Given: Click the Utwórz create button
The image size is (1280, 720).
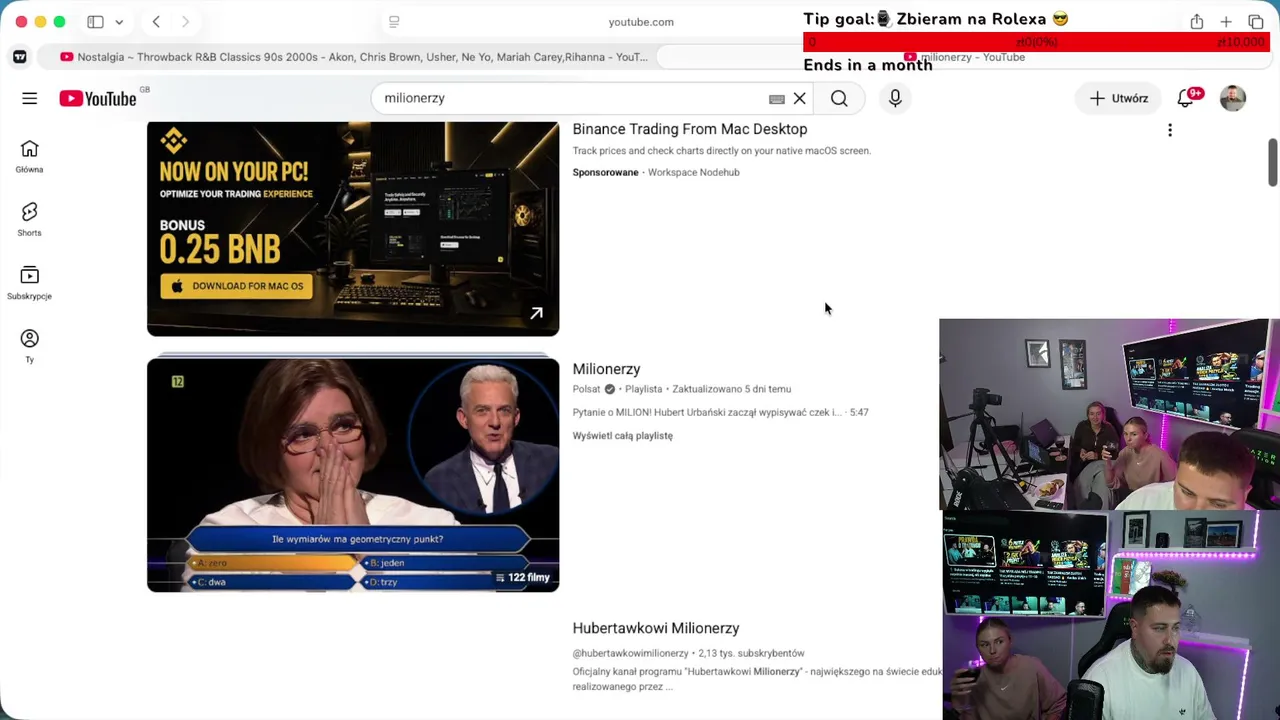Looking at the screenshot, I should tap(1119, 98).
